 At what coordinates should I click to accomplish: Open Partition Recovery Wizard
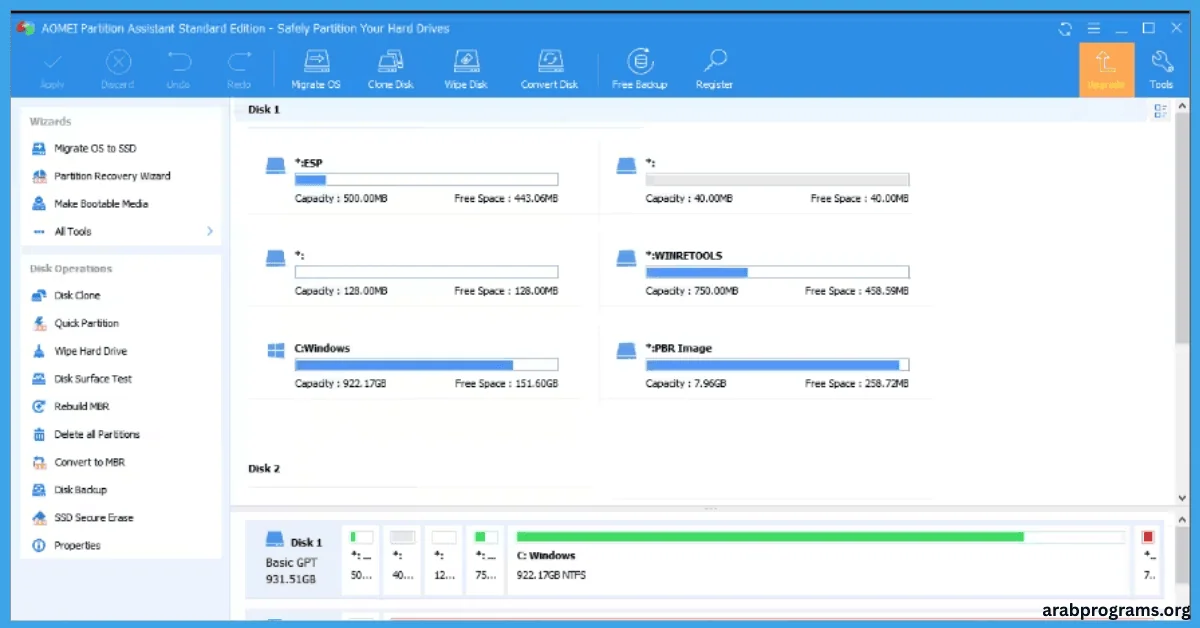[101, 176]
